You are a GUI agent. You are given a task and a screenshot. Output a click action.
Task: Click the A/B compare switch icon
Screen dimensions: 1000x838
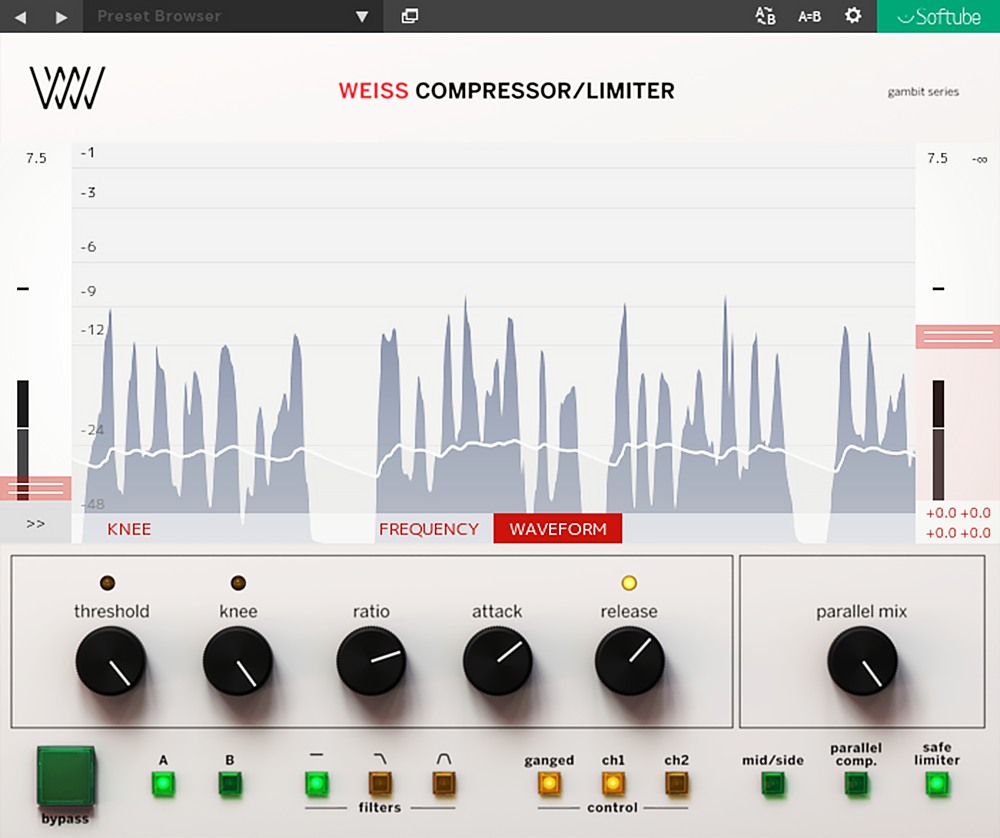(765, 16)
